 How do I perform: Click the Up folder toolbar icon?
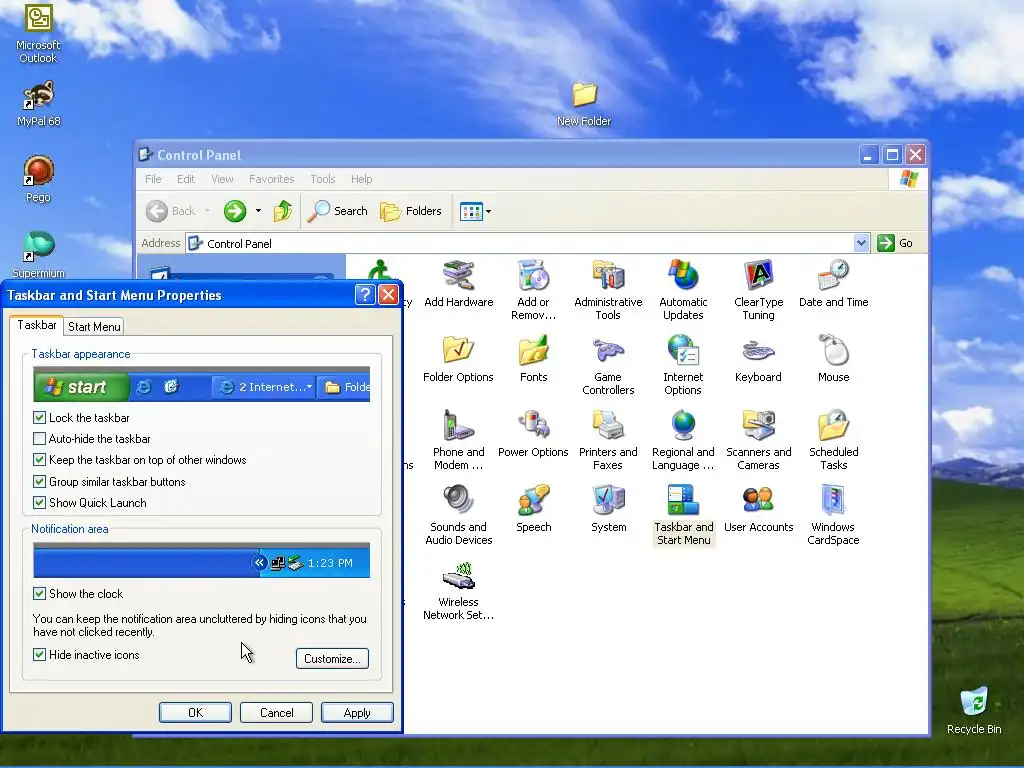283,211
